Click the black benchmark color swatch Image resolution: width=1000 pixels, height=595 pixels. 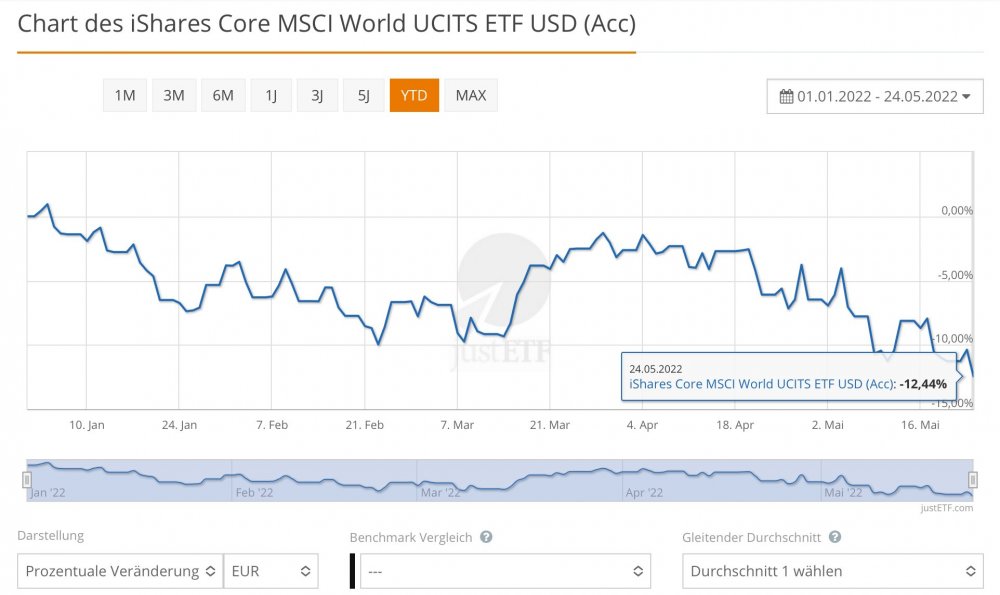(x=352, y=571)
